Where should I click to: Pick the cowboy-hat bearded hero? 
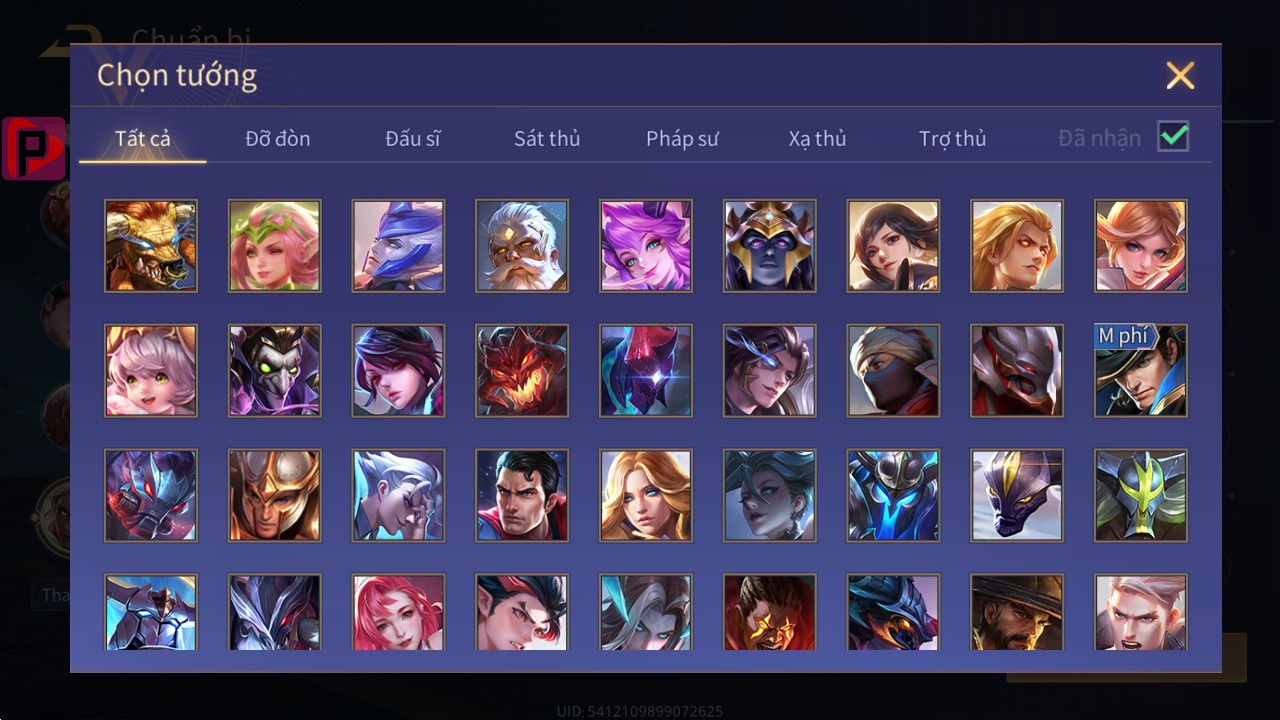pos(1017,612)
